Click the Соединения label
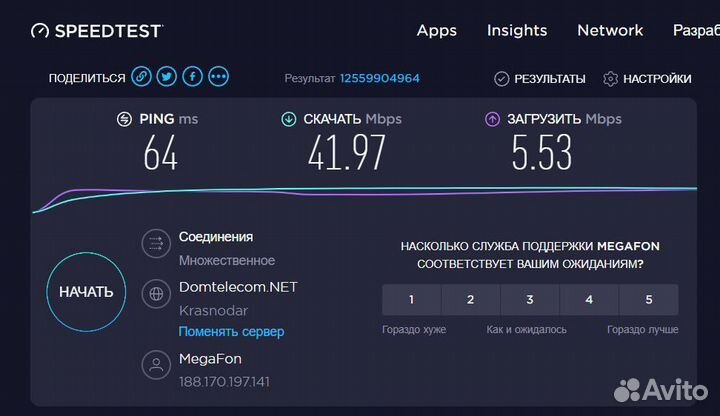720x416 pixels. point(216,237)
